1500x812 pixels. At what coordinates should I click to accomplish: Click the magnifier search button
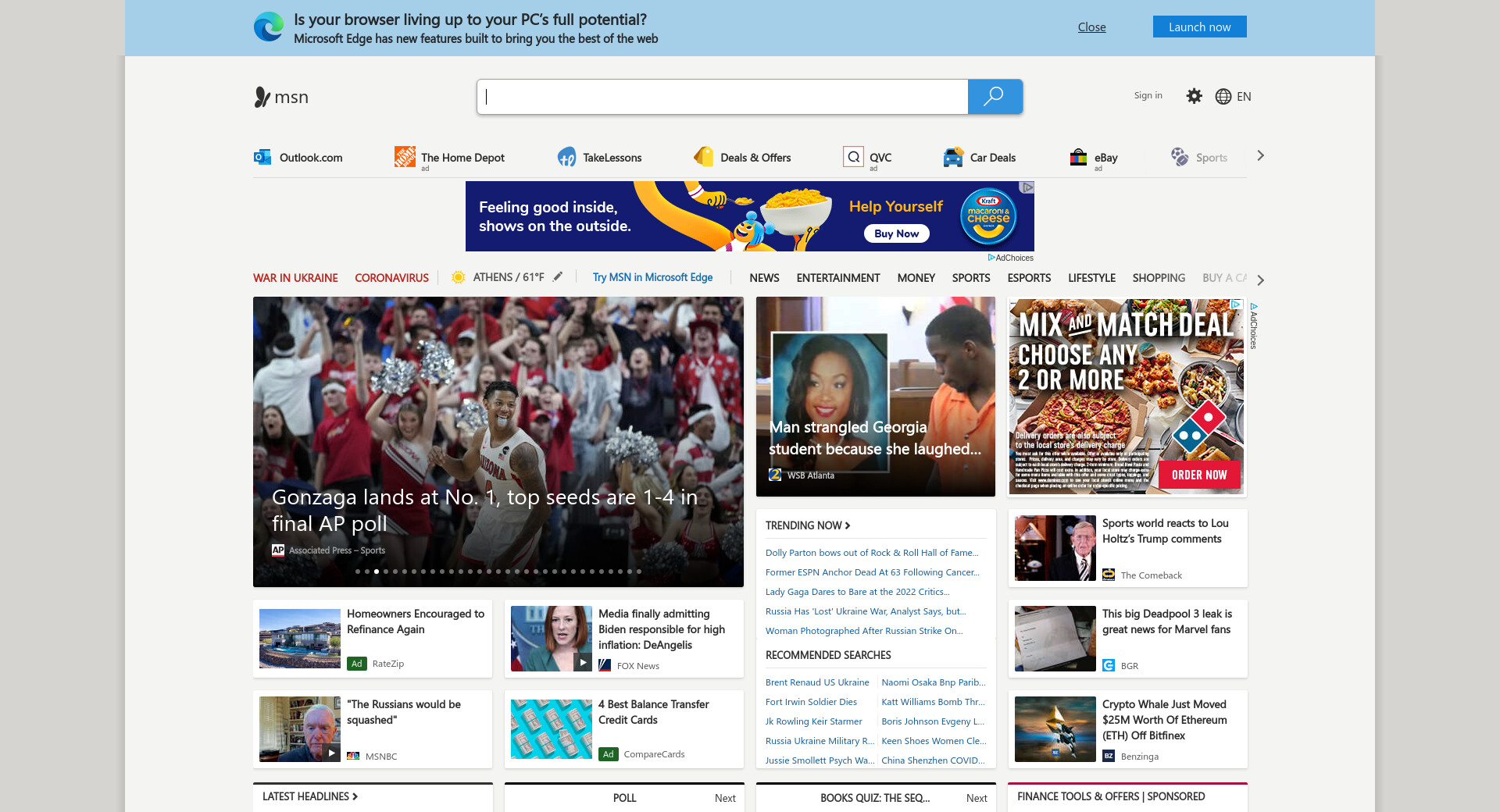click(995, 97)
